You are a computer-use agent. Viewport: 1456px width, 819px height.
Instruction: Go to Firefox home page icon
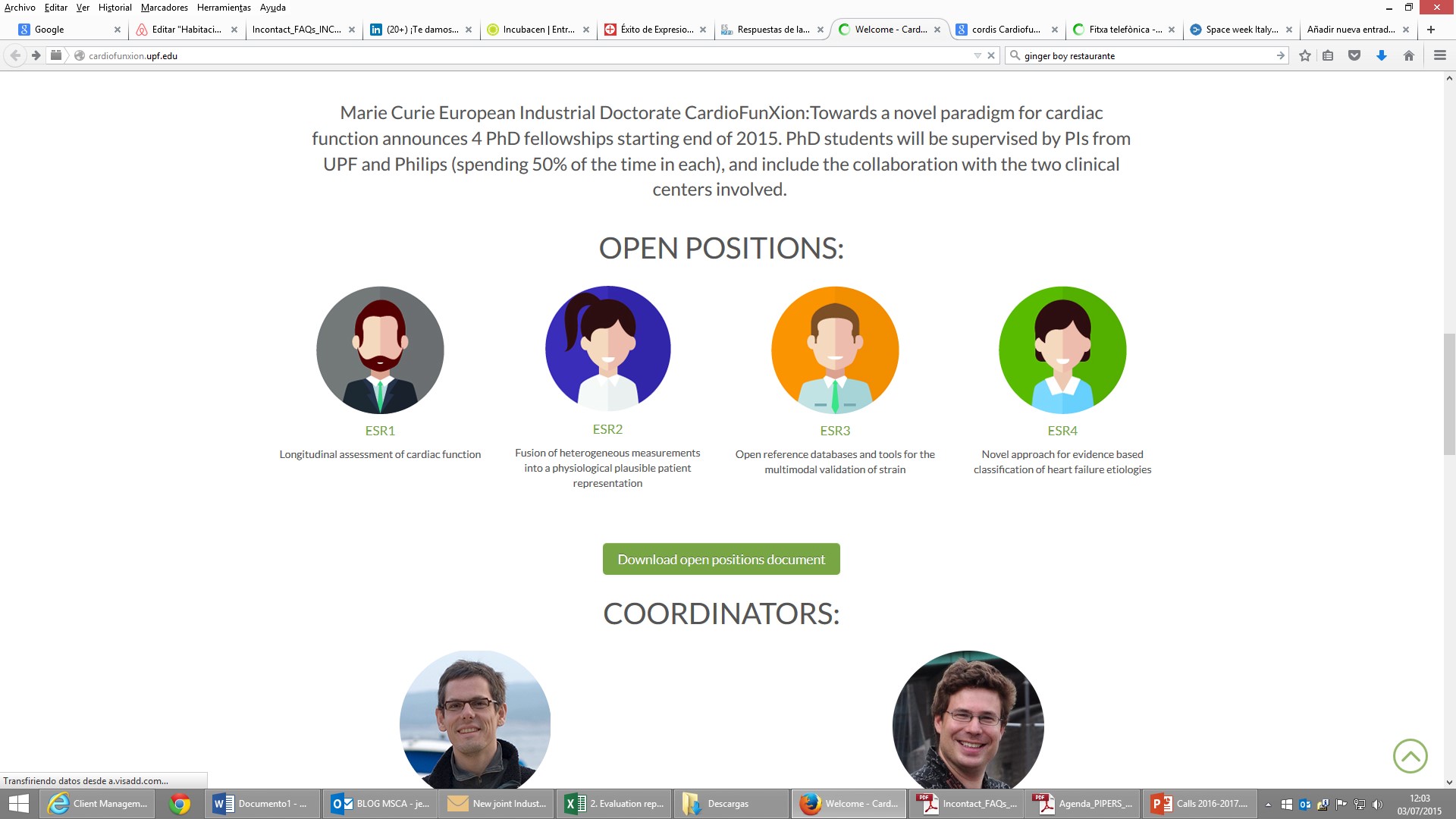pyautogui.click(x=1409, y=55)
